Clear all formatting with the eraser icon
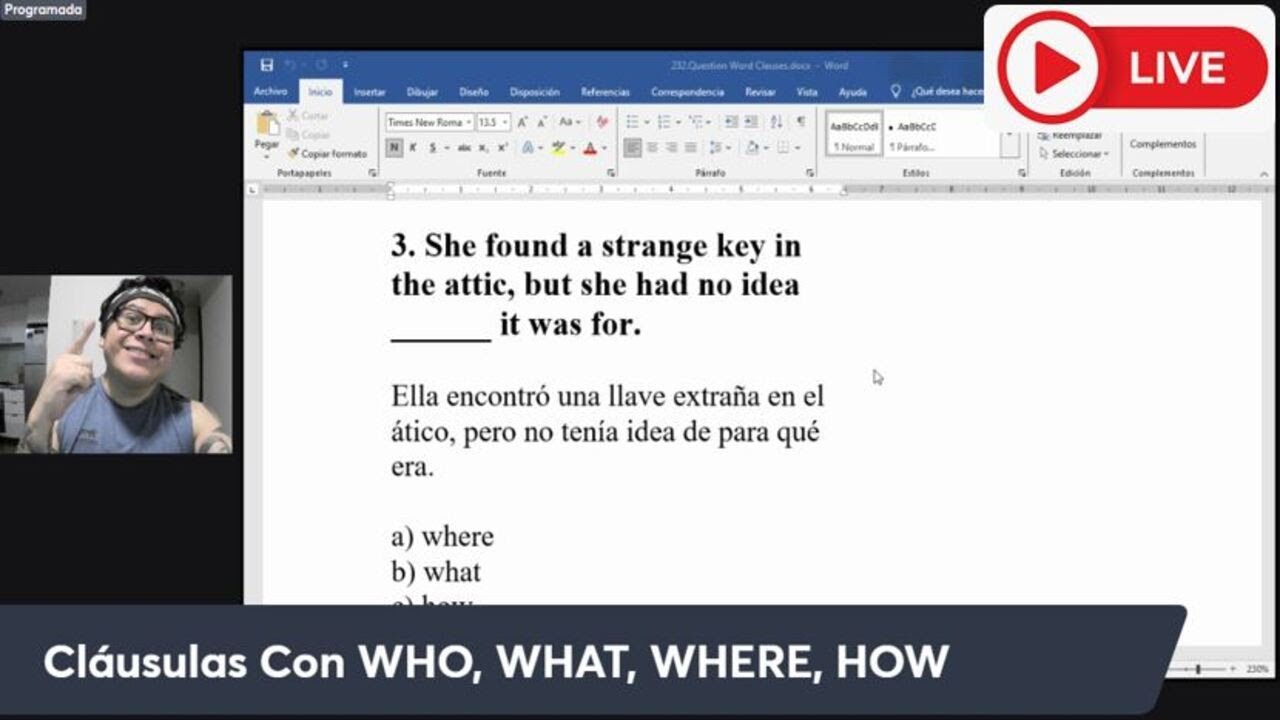Screen dimensions: 1280x720 click(x=602, y=122)
